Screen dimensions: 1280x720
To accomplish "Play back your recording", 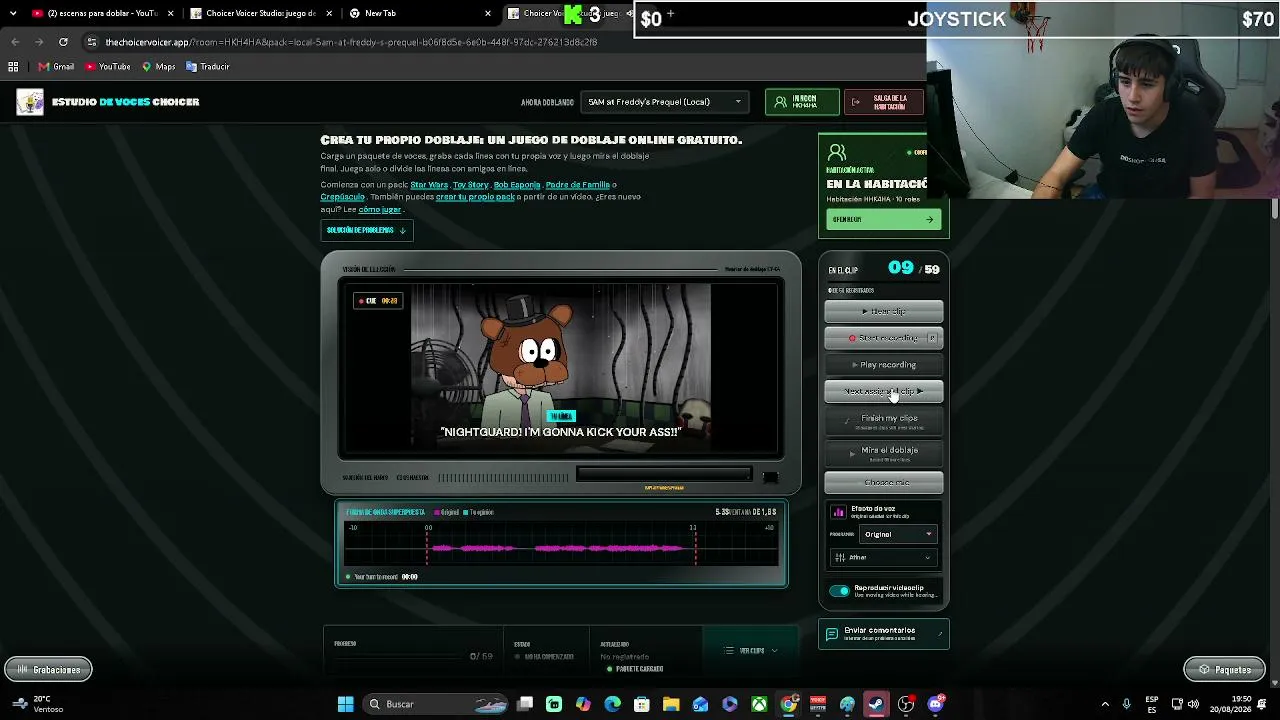I will coord(883,365).
